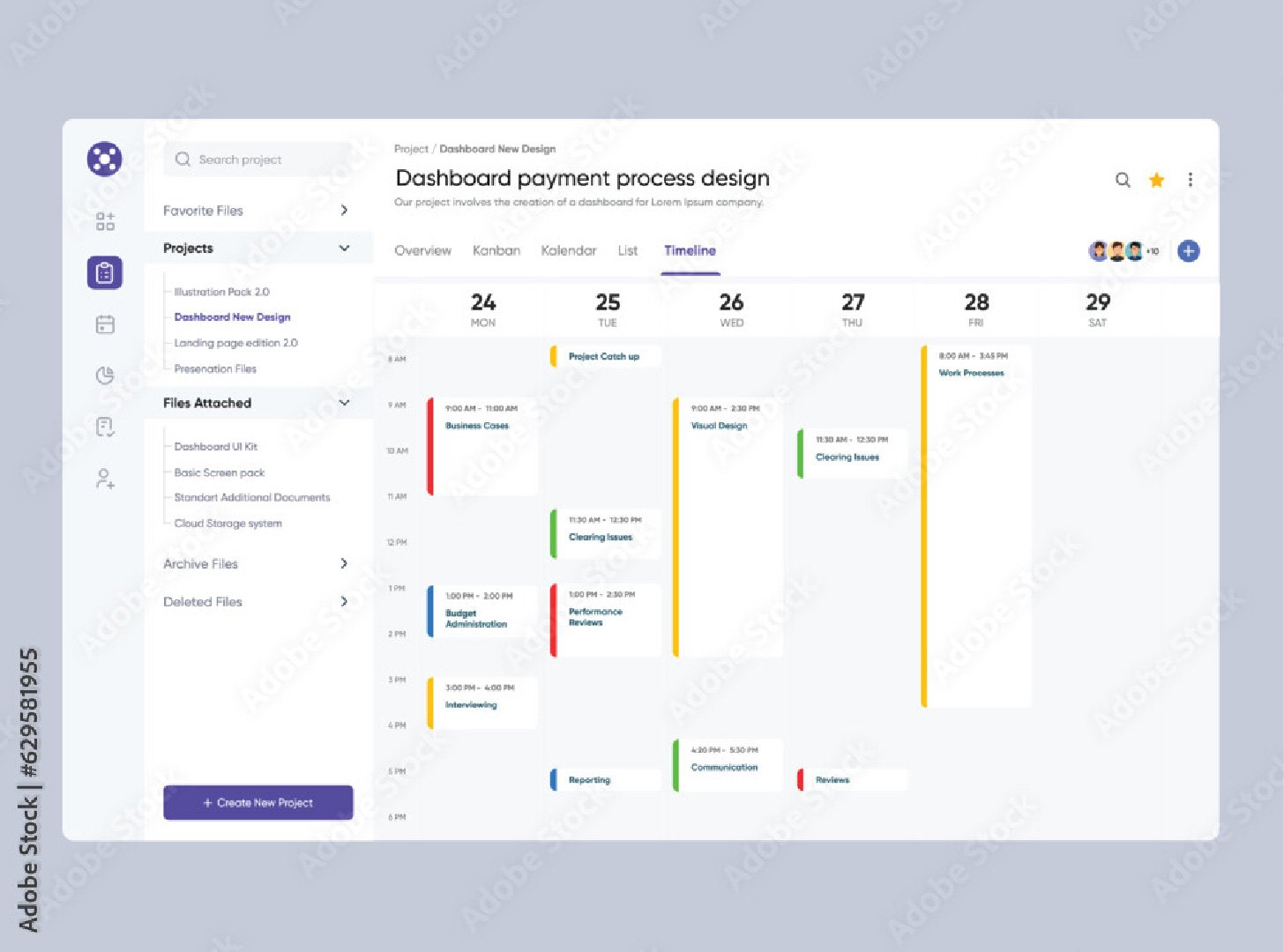Select the projects clipboard sidebar icon
Screen dimensions: 1284x952
coord(105,273)
